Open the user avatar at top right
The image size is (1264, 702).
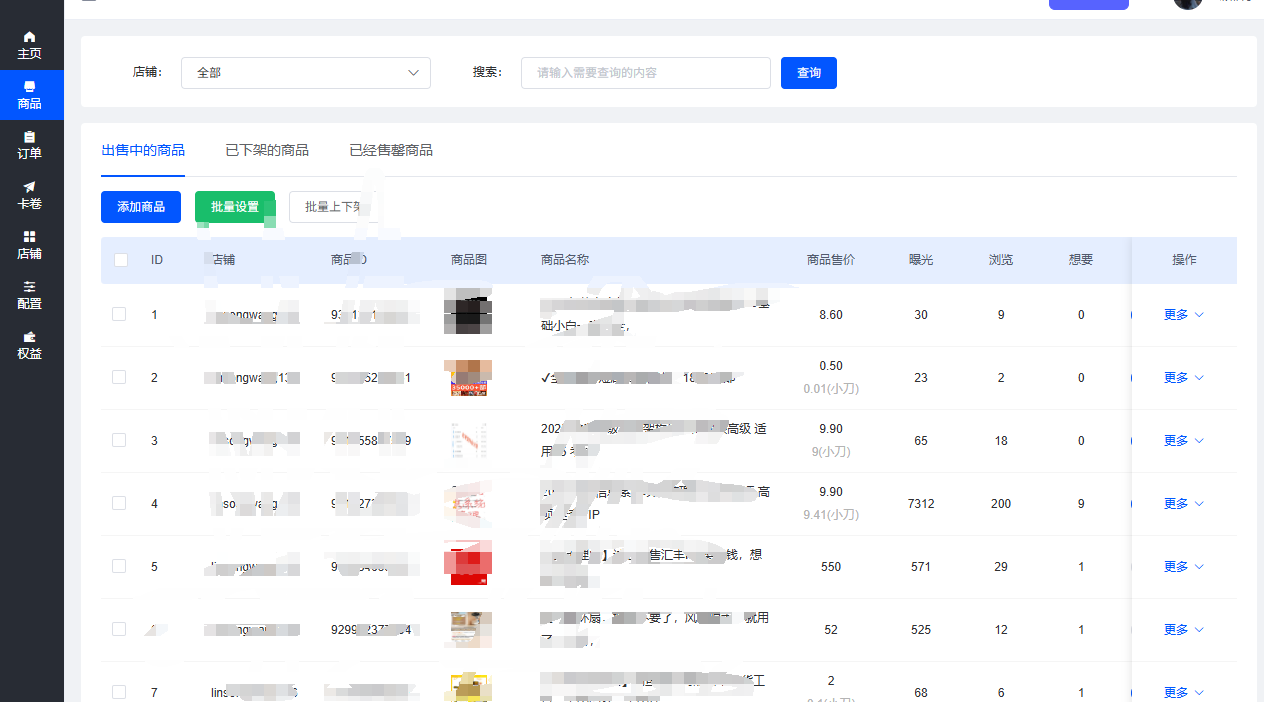pyautogui.click(x=1187, y=4)
